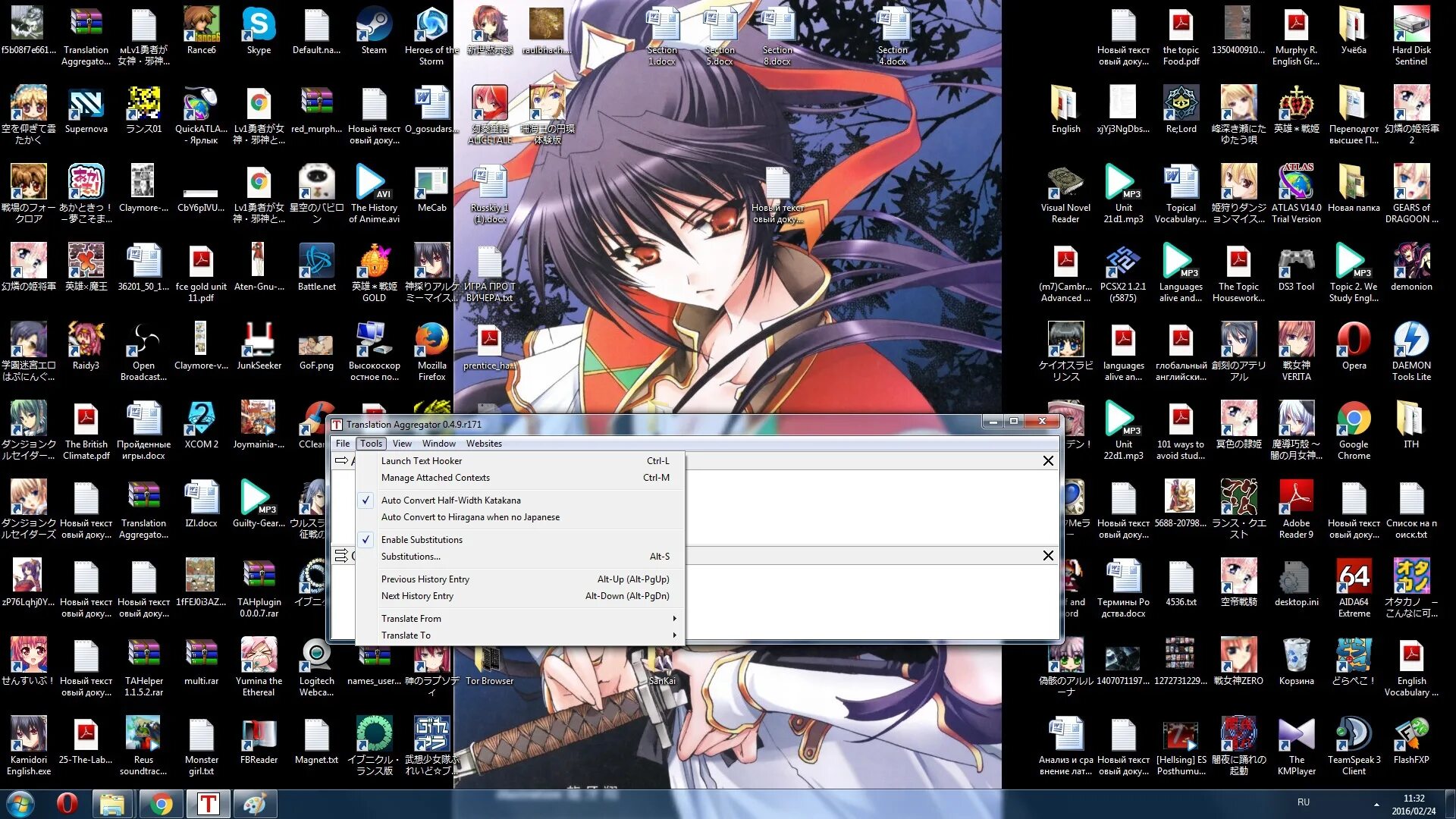
Task: Toggle Enable Substitutions option
Action: 420,539
